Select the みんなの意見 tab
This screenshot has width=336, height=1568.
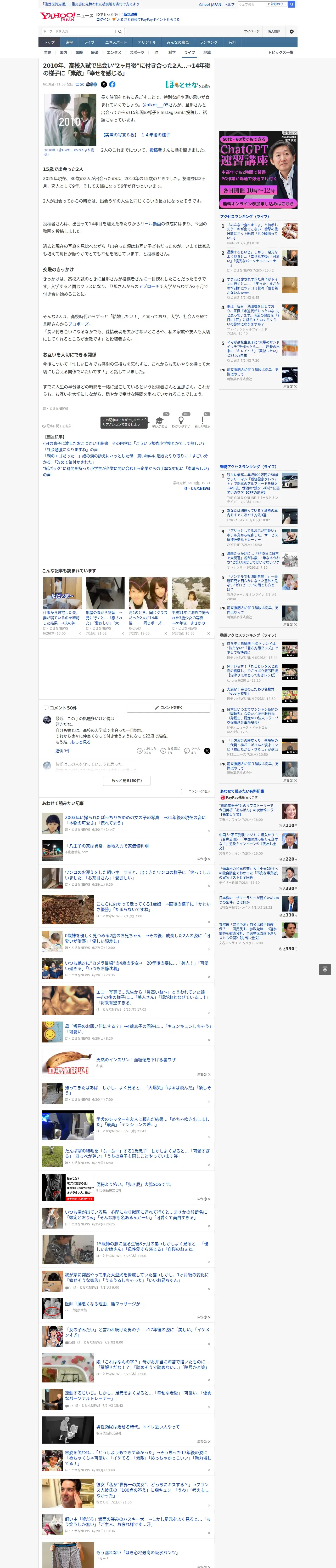[x=177, y=43]
